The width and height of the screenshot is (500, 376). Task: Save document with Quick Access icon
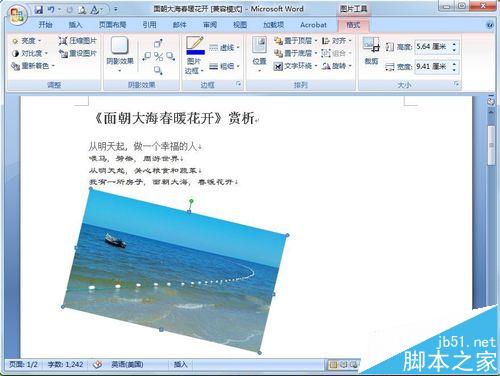pyautogui.click(x=39, y=9)
